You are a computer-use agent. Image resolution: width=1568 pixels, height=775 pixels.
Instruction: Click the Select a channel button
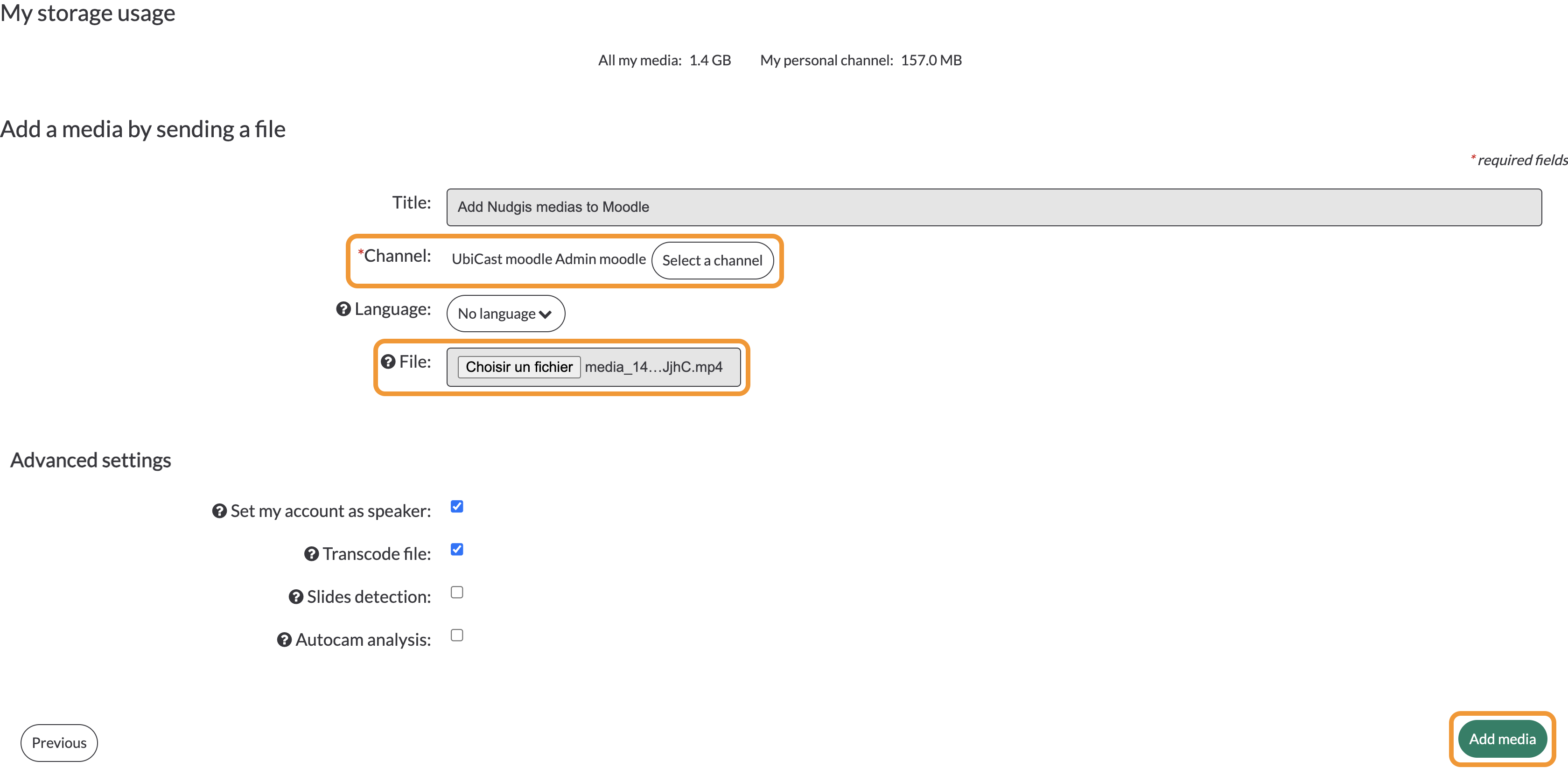click(712, 260)
